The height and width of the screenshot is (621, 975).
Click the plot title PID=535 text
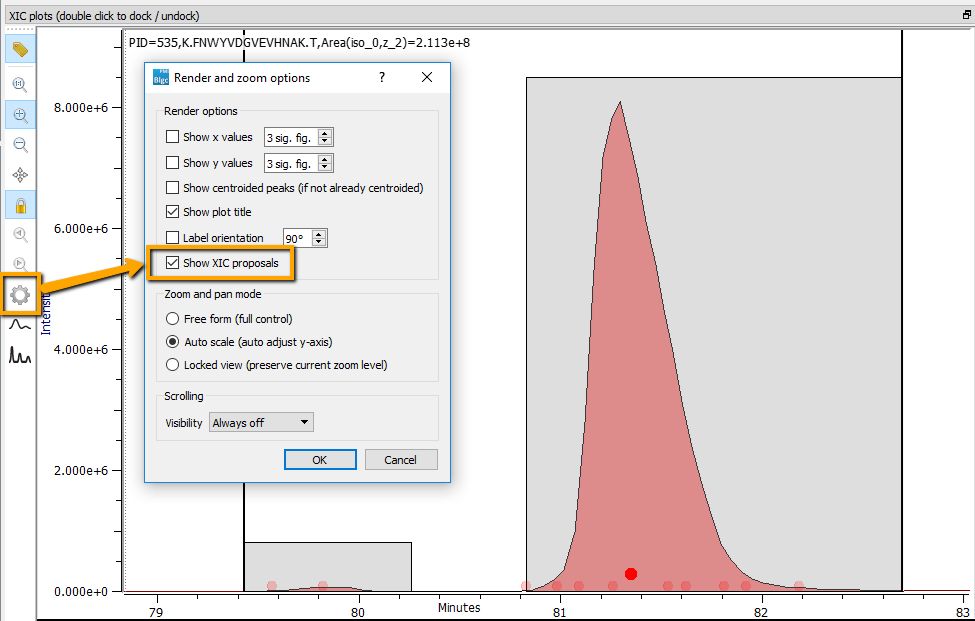pyautogui.click(x=299, y=43)
